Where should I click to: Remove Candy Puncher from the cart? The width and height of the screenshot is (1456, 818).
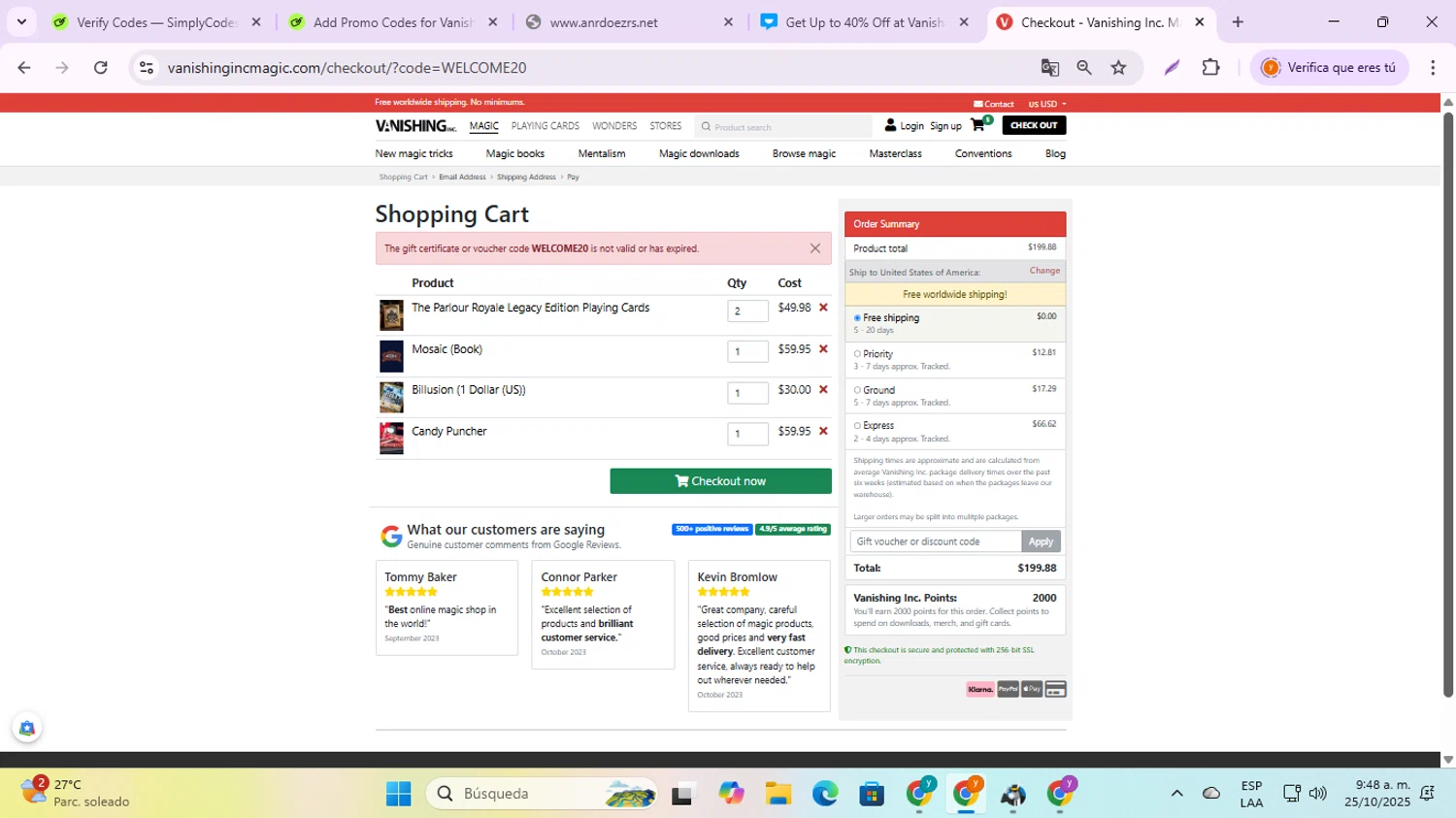823,432
